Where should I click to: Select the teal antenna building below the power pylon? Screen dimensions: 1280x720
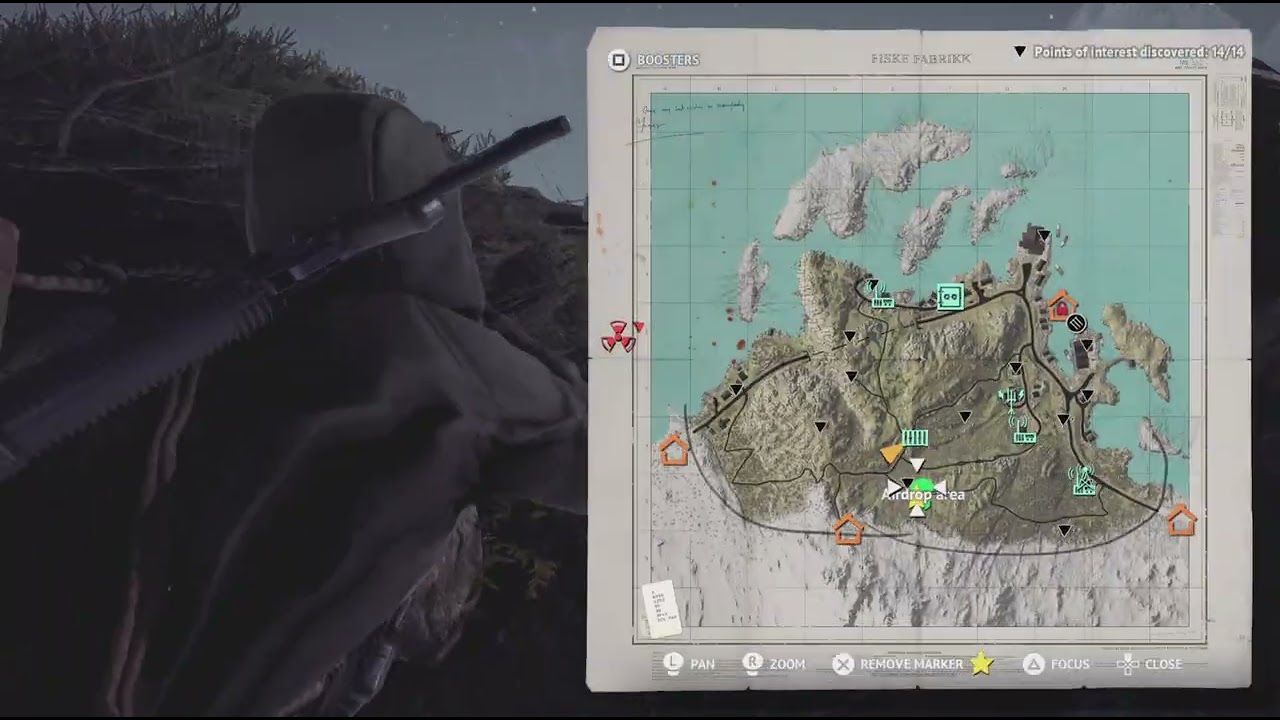coord(1023,430)
